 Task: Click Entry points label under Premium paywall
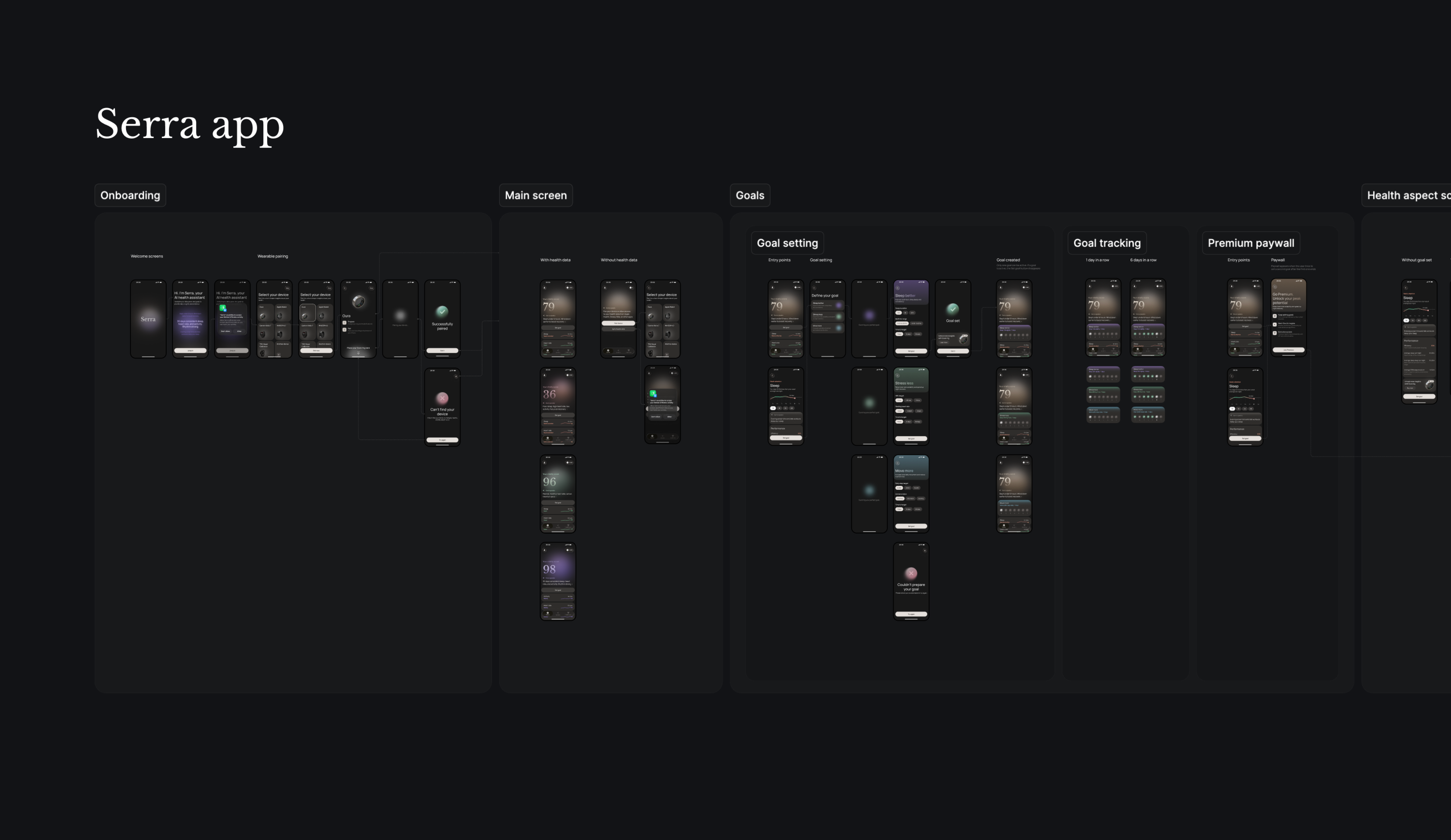[1239, 260]
